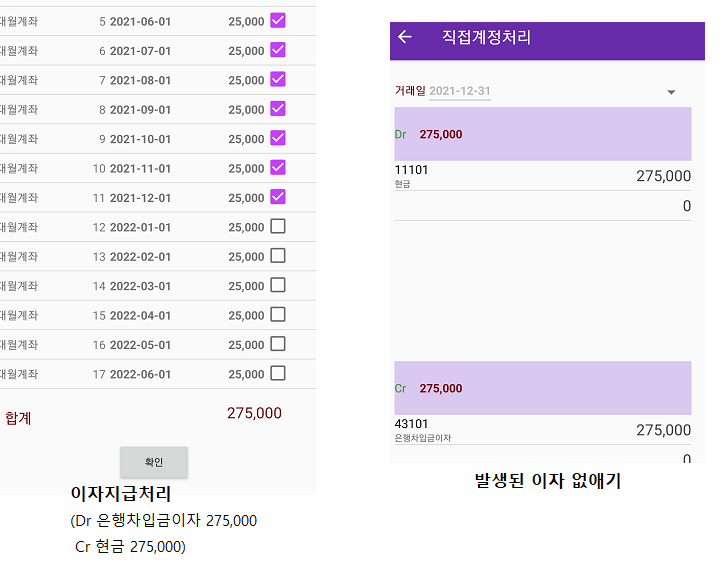Viewport: 723px width, 572px height.
Task: Uncheck the 2021-10-01 row checkbox
Action: pyautogui.click(x=278, y=138)
